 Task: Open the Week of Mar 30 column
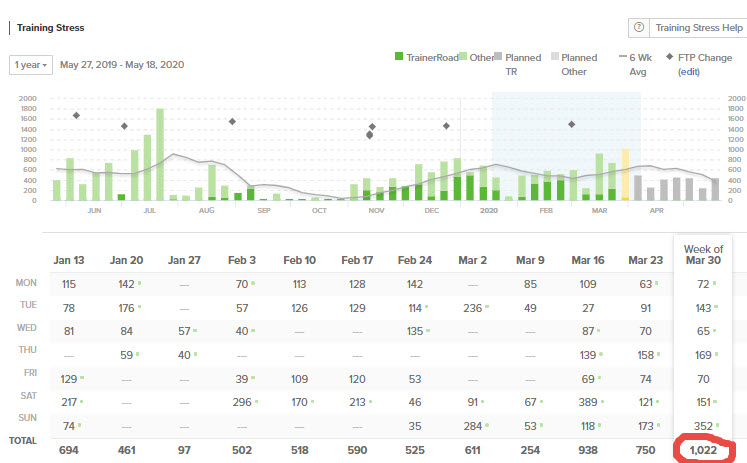(x=703, y=254)
